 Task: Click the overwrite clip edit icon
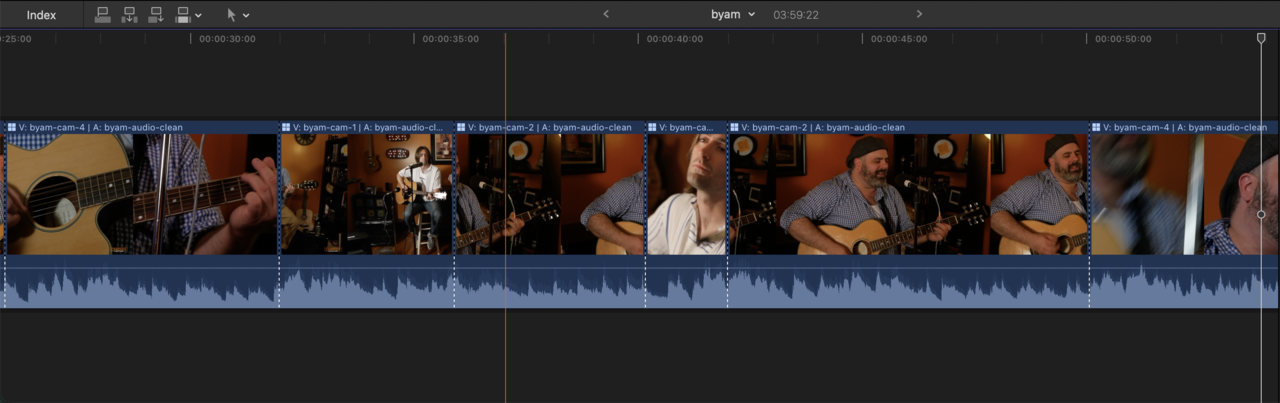pyautogui.click(x=183, y=15)
